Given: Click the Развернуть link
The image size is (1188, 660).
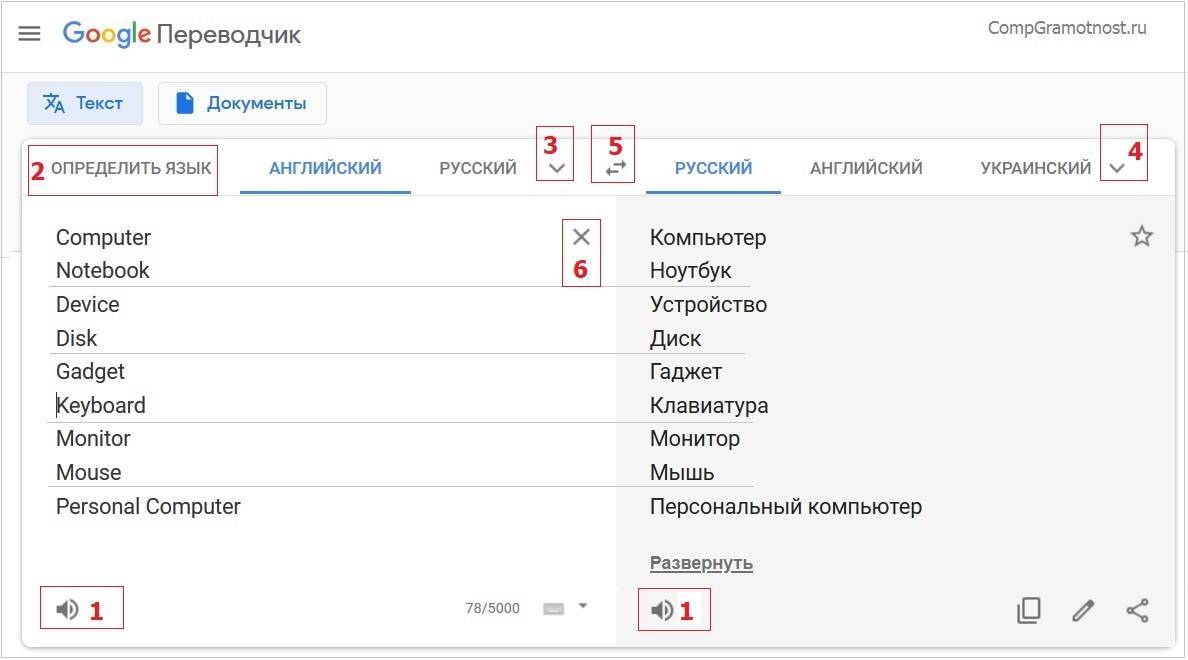Looking at the screenshot, I should click(x=701, y=563).
